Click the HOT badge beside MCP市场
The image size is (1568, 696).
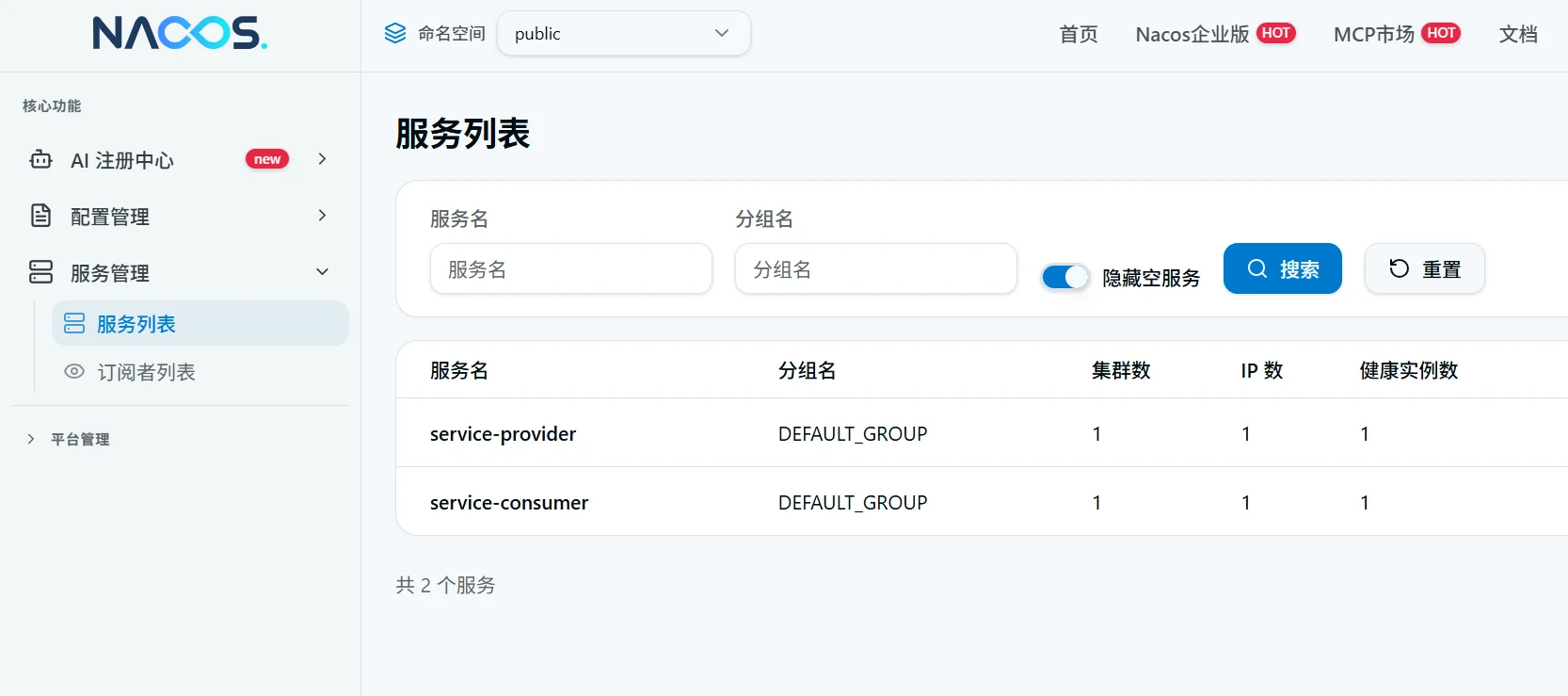point(1441,33)
